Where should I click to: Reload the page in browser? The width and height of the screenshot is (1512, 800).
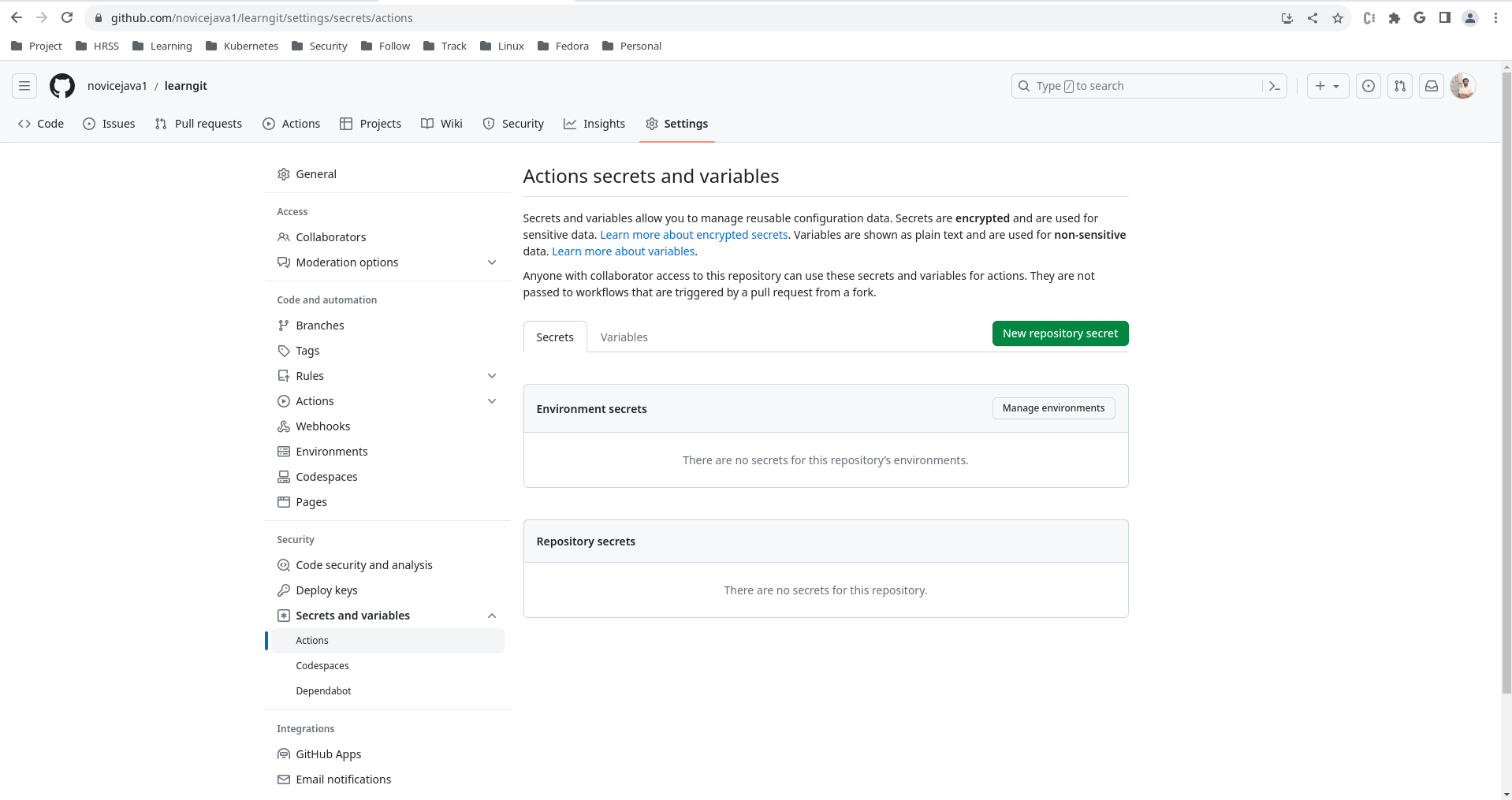[67, 17]
